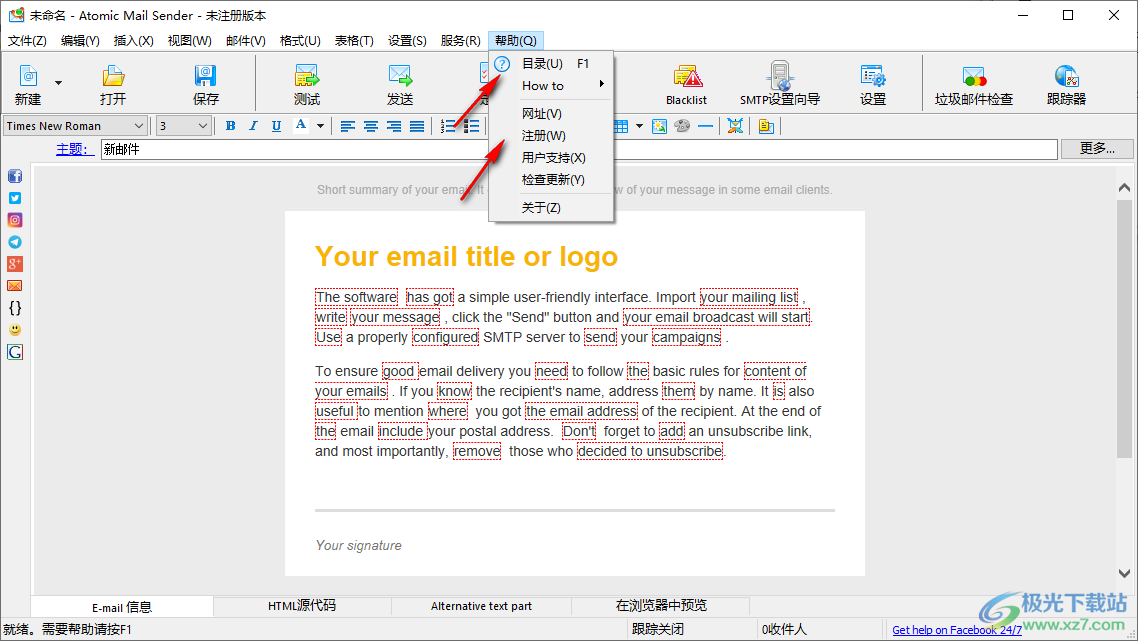This screenshot has height=641, width=1138.
Task: Open the Blacklist tool
Action: 687,85
